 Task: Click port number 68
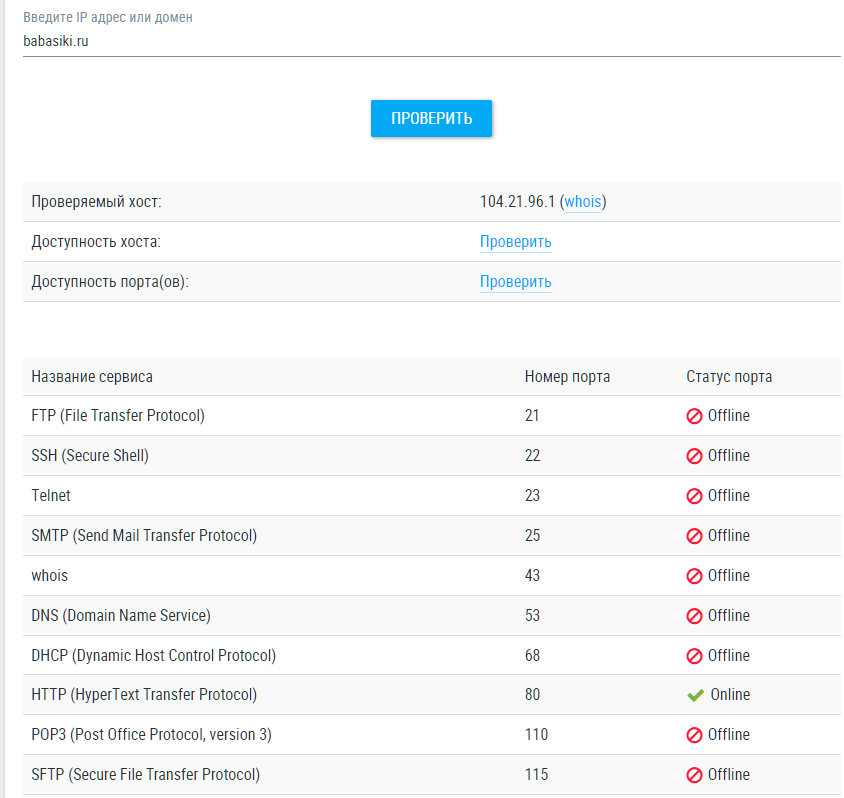tap(532, 655)
